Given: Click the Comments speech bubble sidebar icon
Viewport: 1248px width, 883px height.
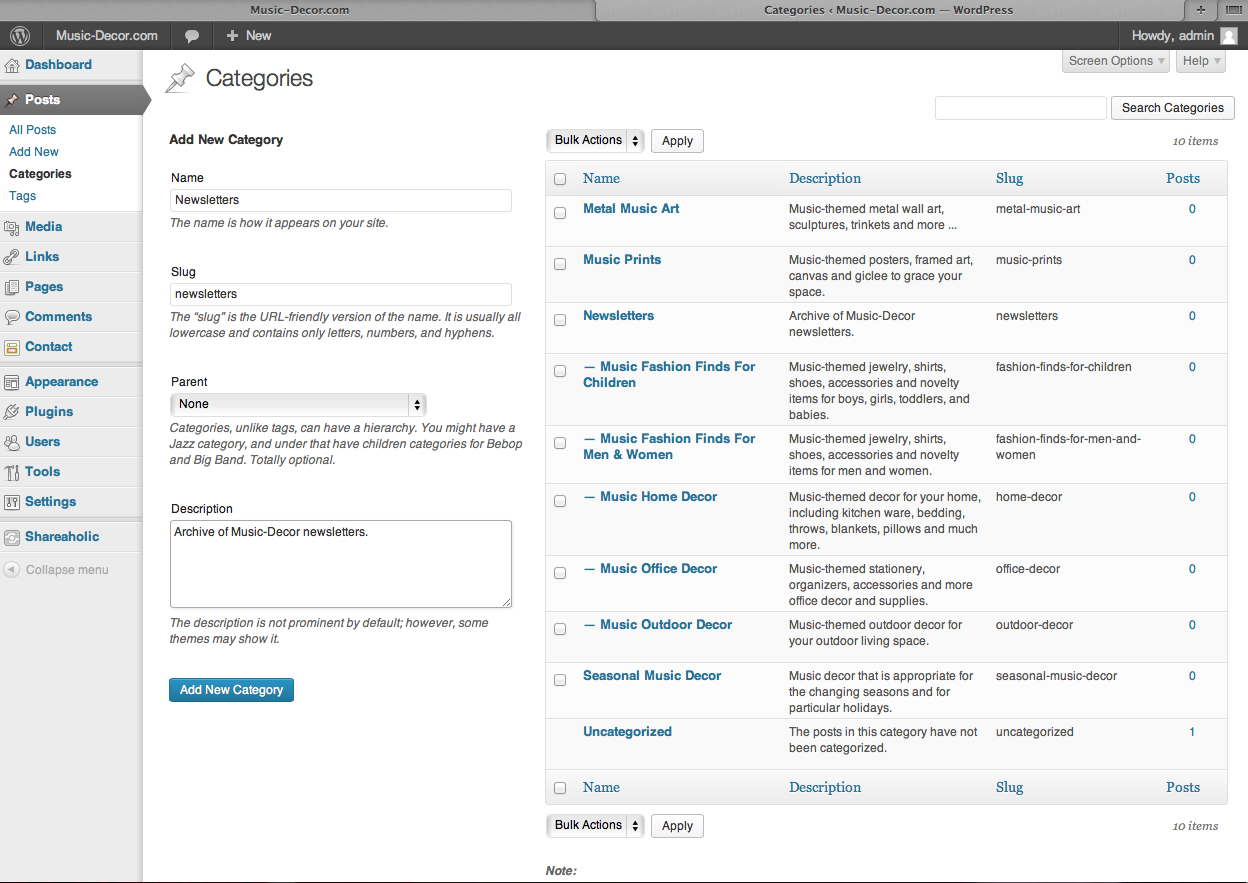Looking at the screenshot, I should point(12,317).
